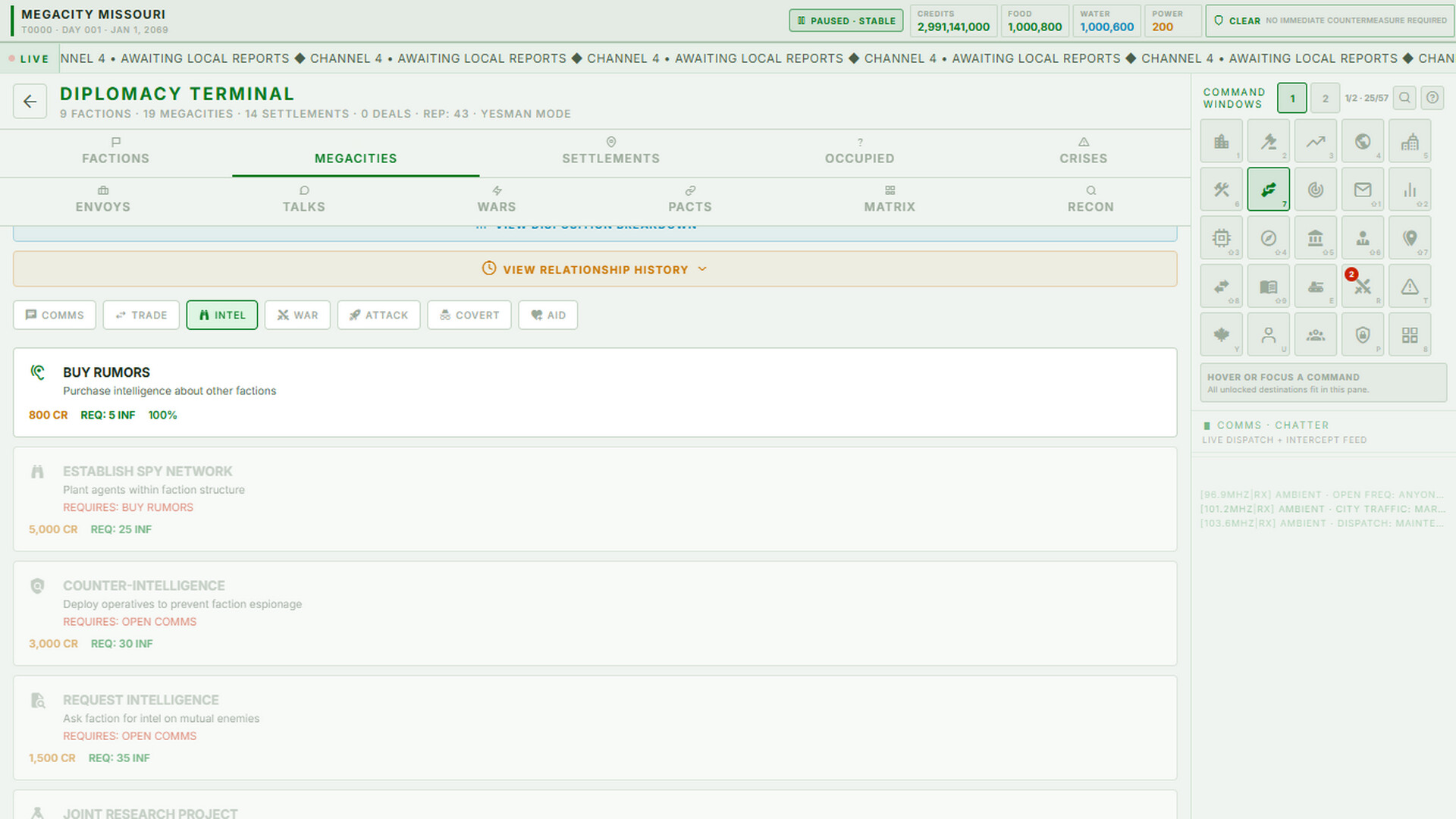Open the radar command window

point(1315,190)
